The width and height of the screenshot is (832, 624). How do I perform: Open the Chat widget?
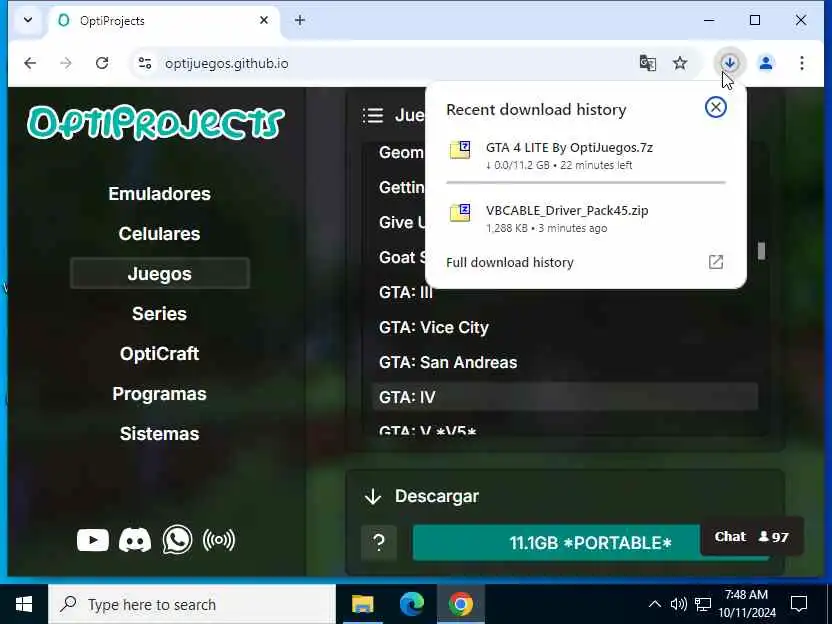(x=751, y=536)
